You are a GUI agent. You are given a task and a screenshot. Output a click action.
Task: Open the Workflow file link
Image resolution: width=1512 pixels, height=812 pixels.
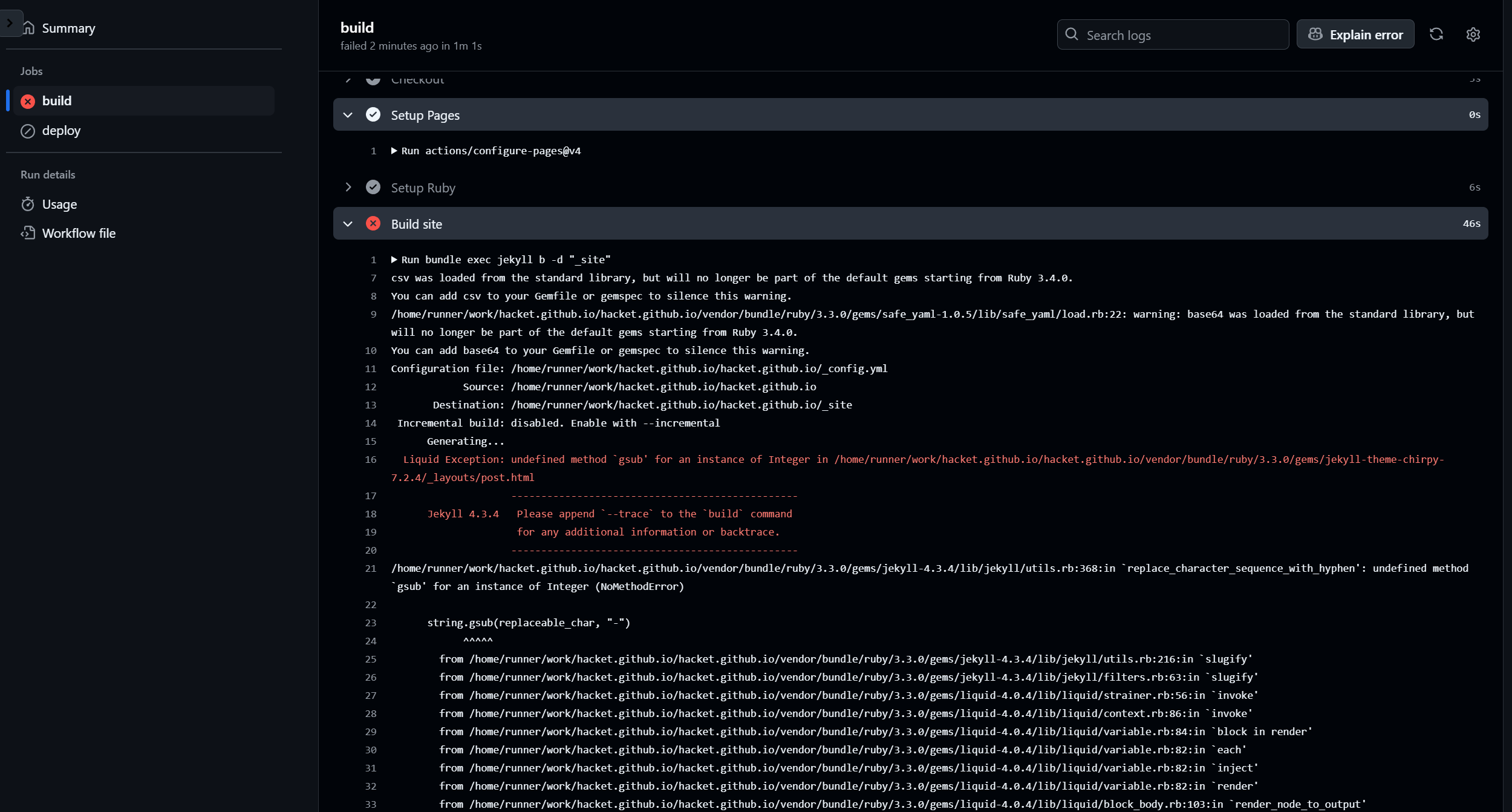tap(79, 233)
